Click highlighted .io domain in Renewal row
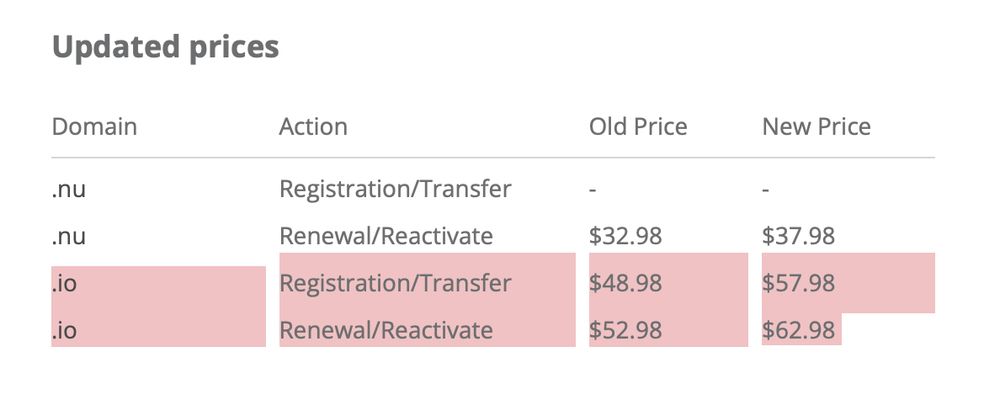The height and width of the screenshot is (401, 1000). pyautogui.click(x=64, y=330)
